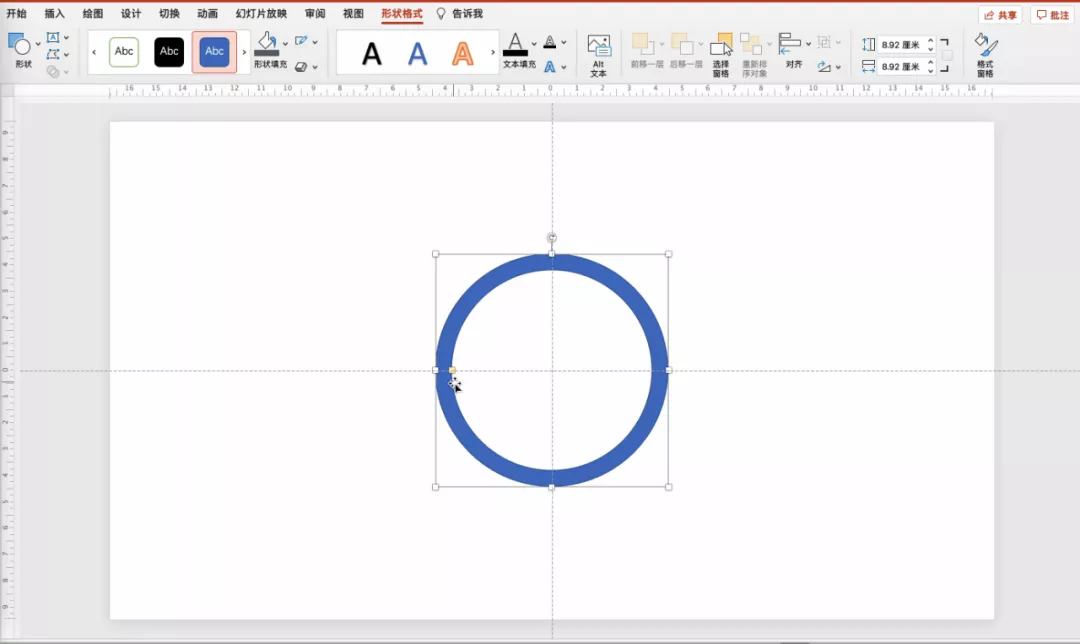Click the disabled group objects icon
The width and height of the screenshot is (1080, 644).
tap(824, 42)
